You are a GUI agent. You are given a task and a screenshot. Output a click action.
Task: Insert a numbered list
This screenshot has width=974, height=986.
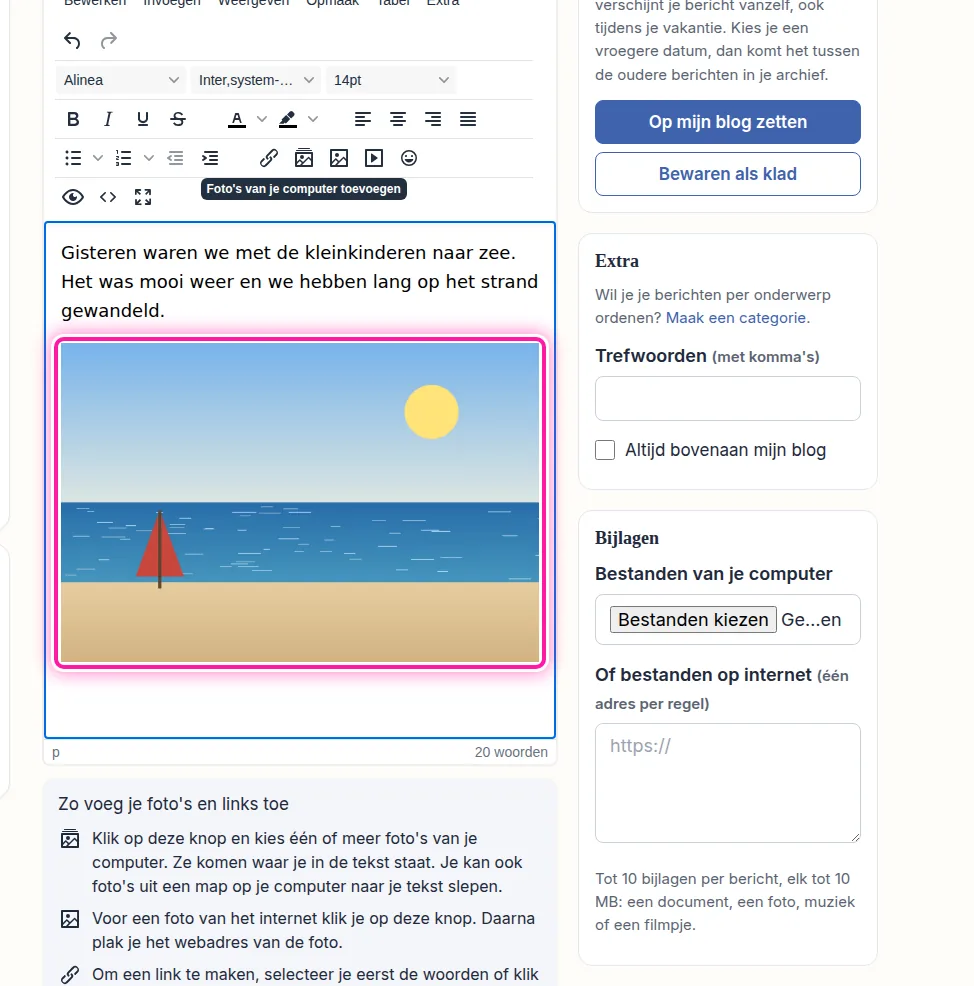(x=124, y=158)
